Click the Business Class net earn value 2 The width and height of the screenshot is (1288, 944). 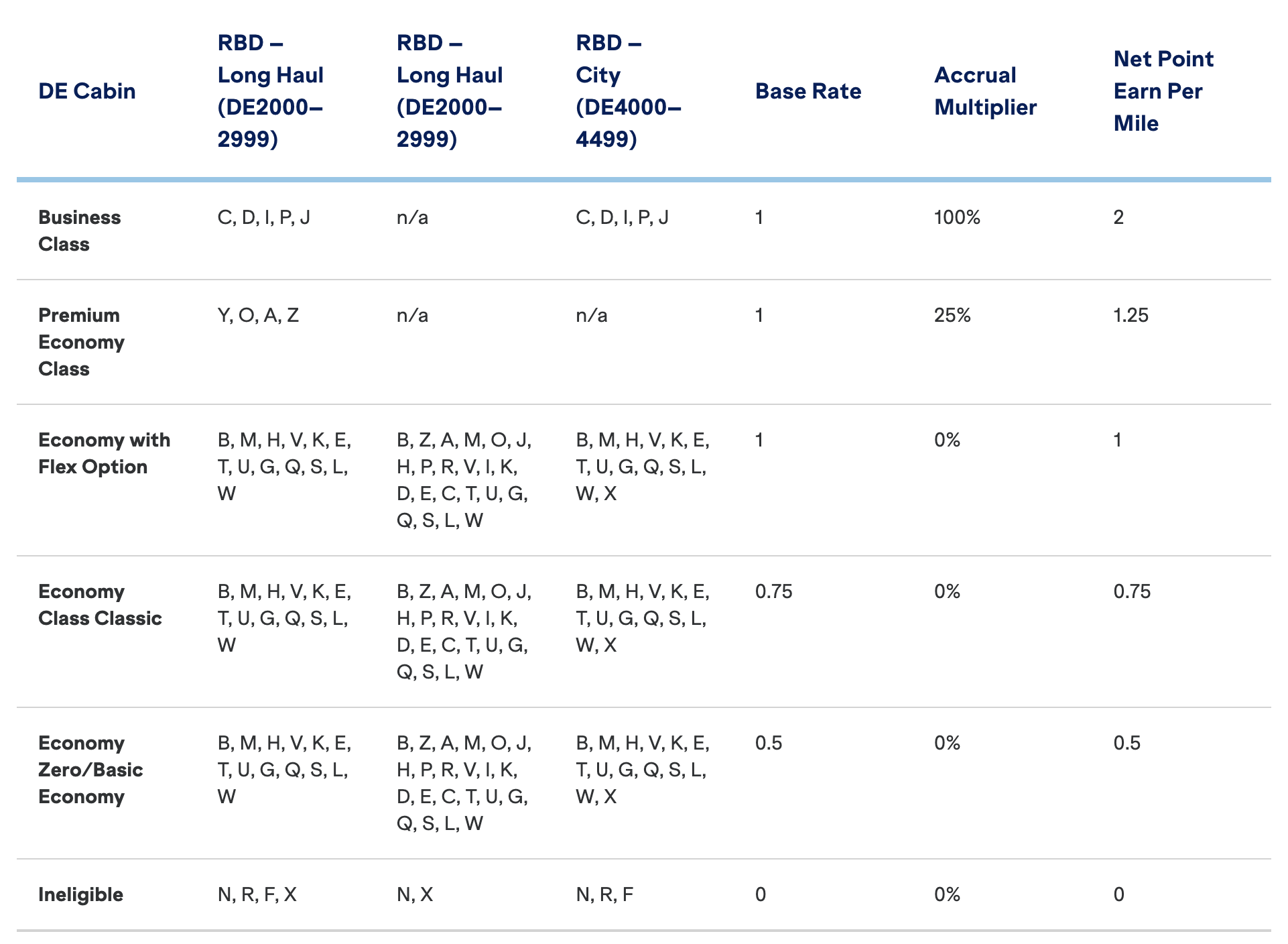tap(1118, 217)
